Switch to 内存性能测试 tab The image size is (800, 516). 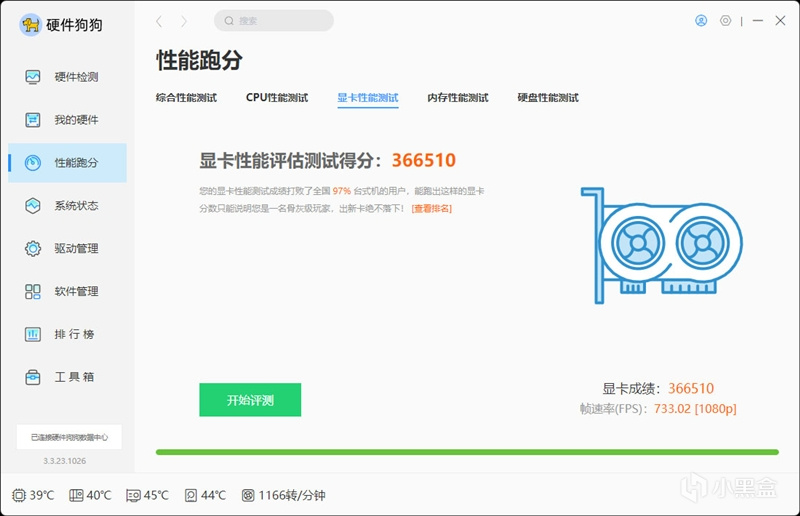pyautogui.click(x=458, y=97)
